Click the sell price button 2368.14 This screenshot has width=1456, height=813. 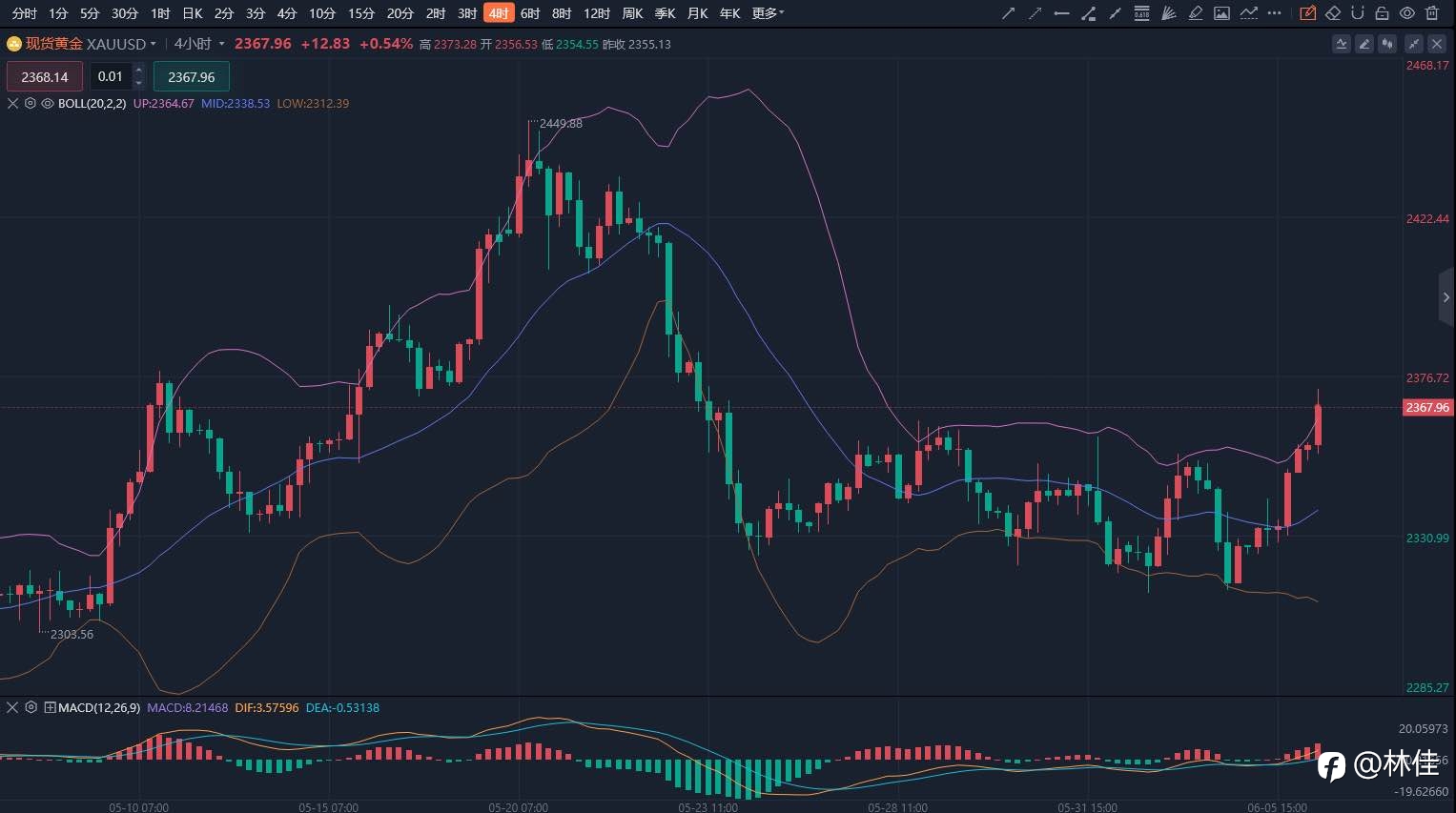pyautogui.click(x=45, y=76)
